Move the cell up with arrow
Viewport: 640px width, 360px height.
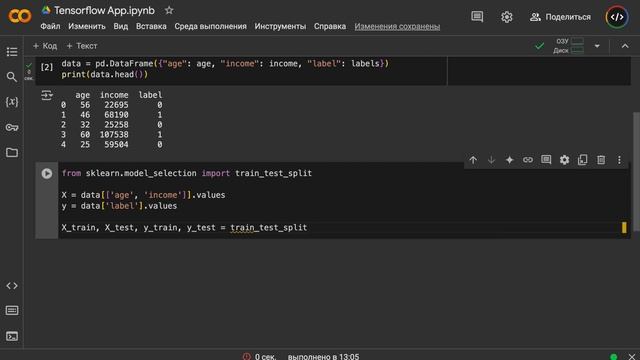point(473,160)
